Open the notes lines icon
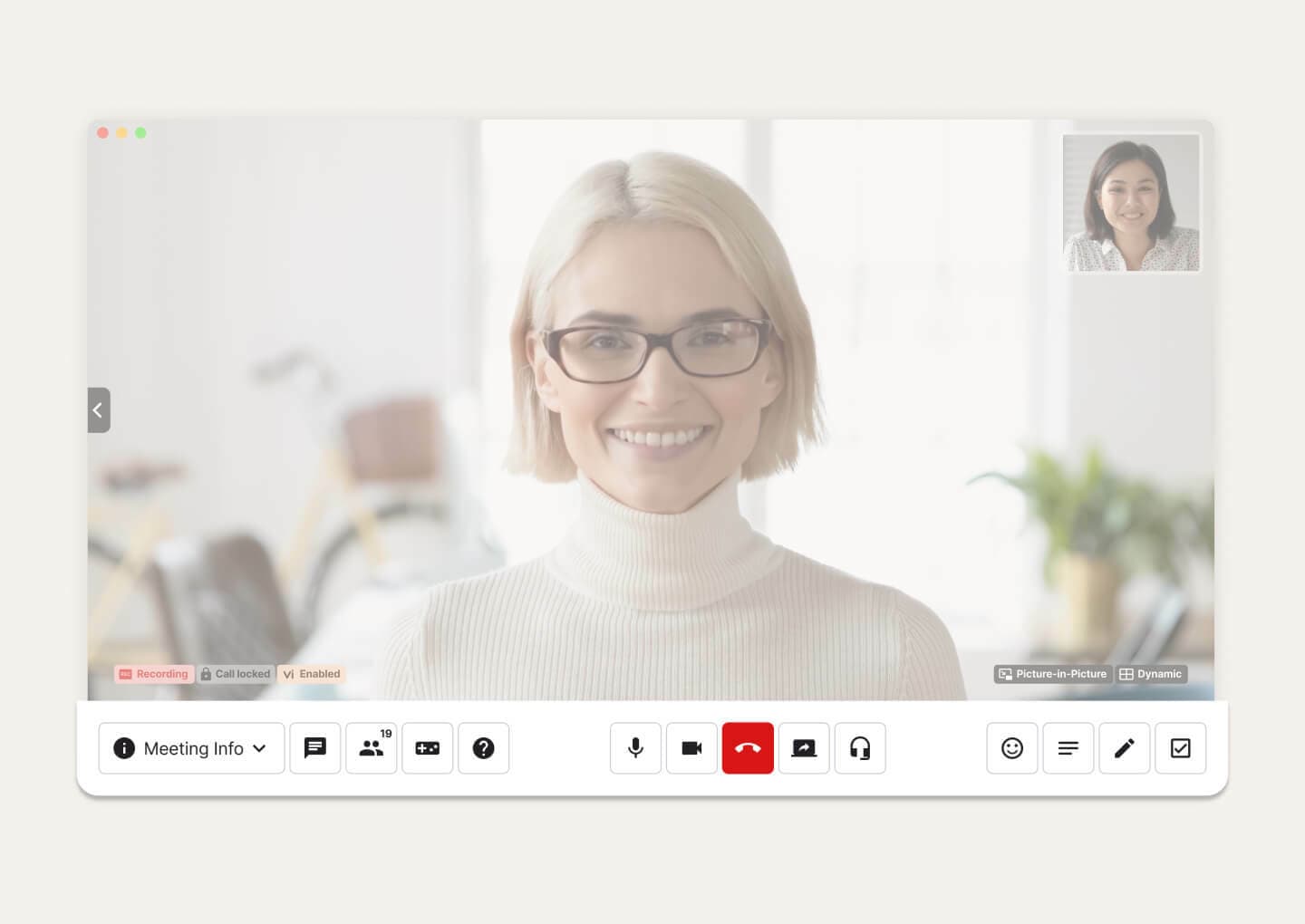Image resolution: width=1305 pixels, height=924 pixels. (1068, 748)
